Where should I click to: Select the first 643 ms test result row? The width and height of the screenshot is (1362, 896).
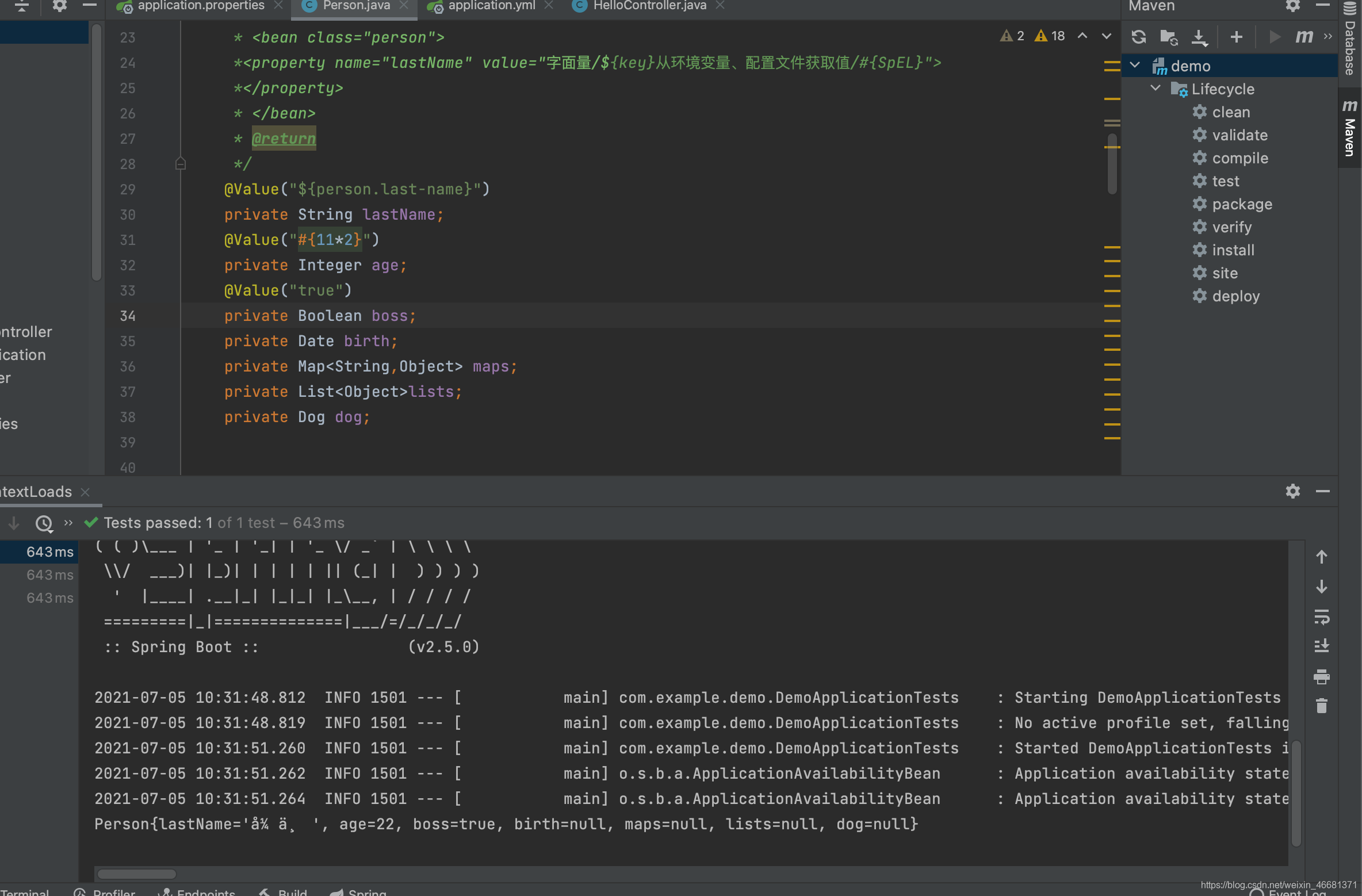[x=39, y=552]
